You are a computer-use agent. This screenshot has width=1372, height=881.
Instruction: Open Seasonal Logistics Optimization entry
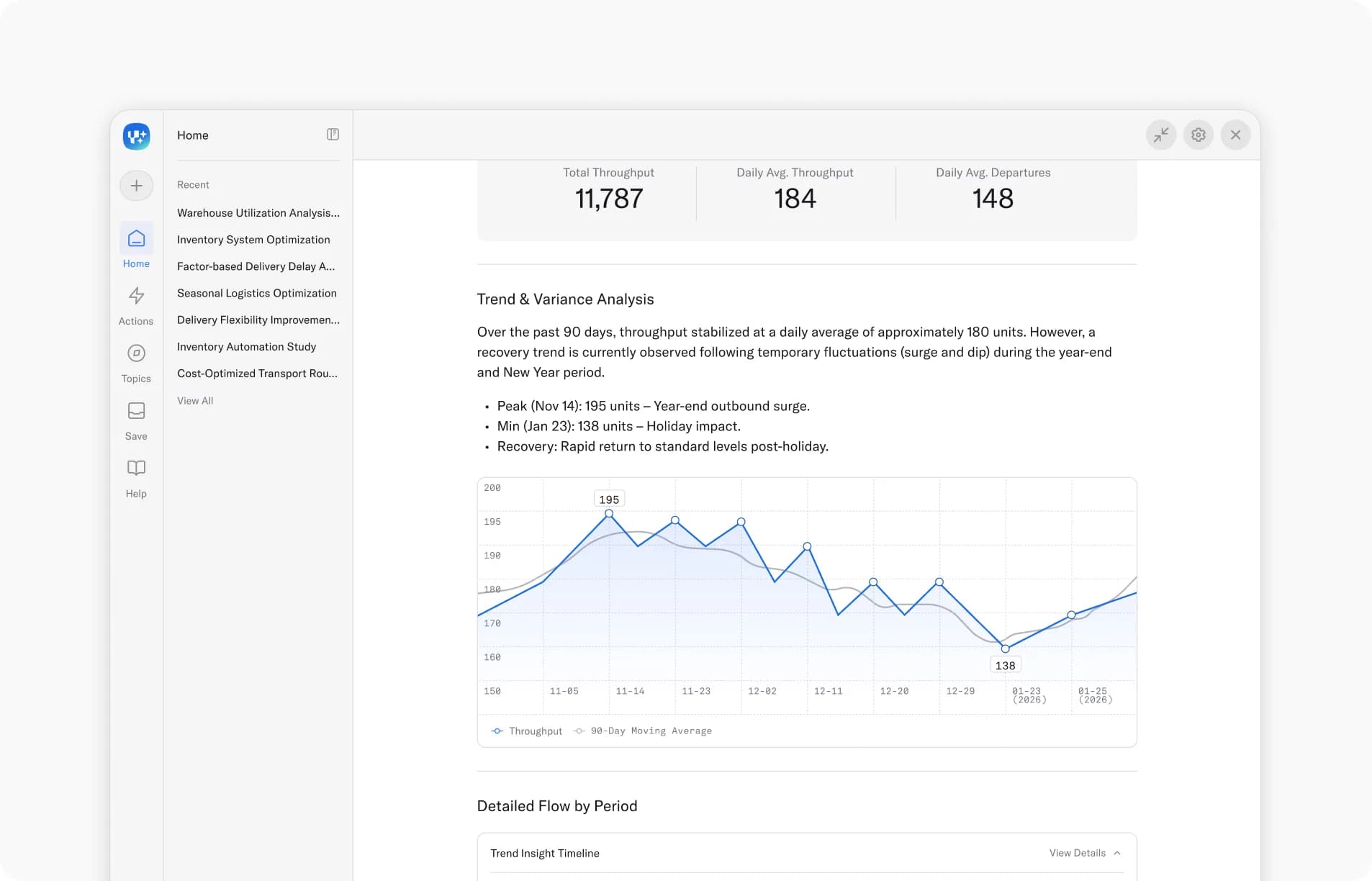(x=257, y=293)
